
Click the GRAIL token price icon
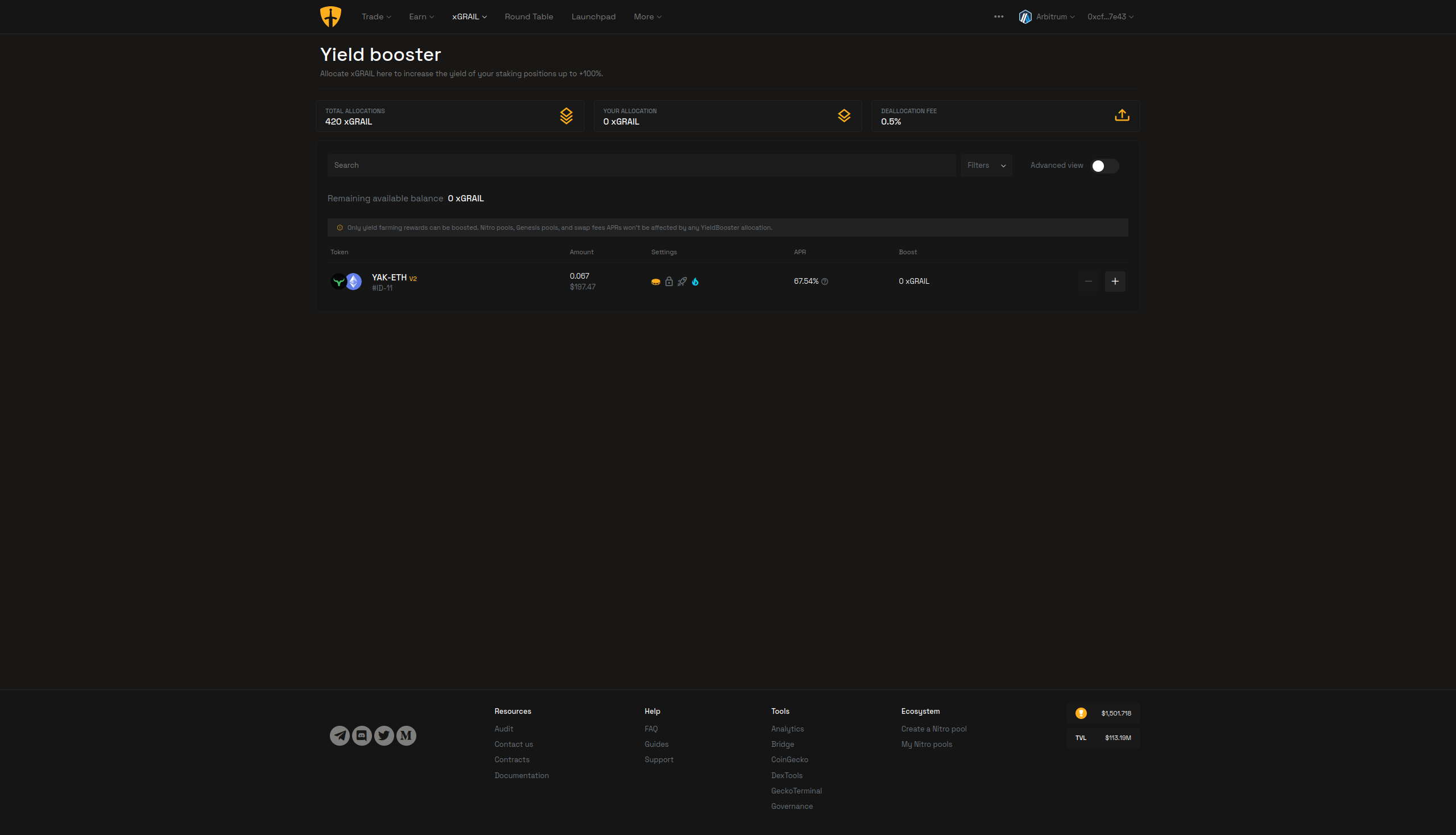[x=1081, y=713]
